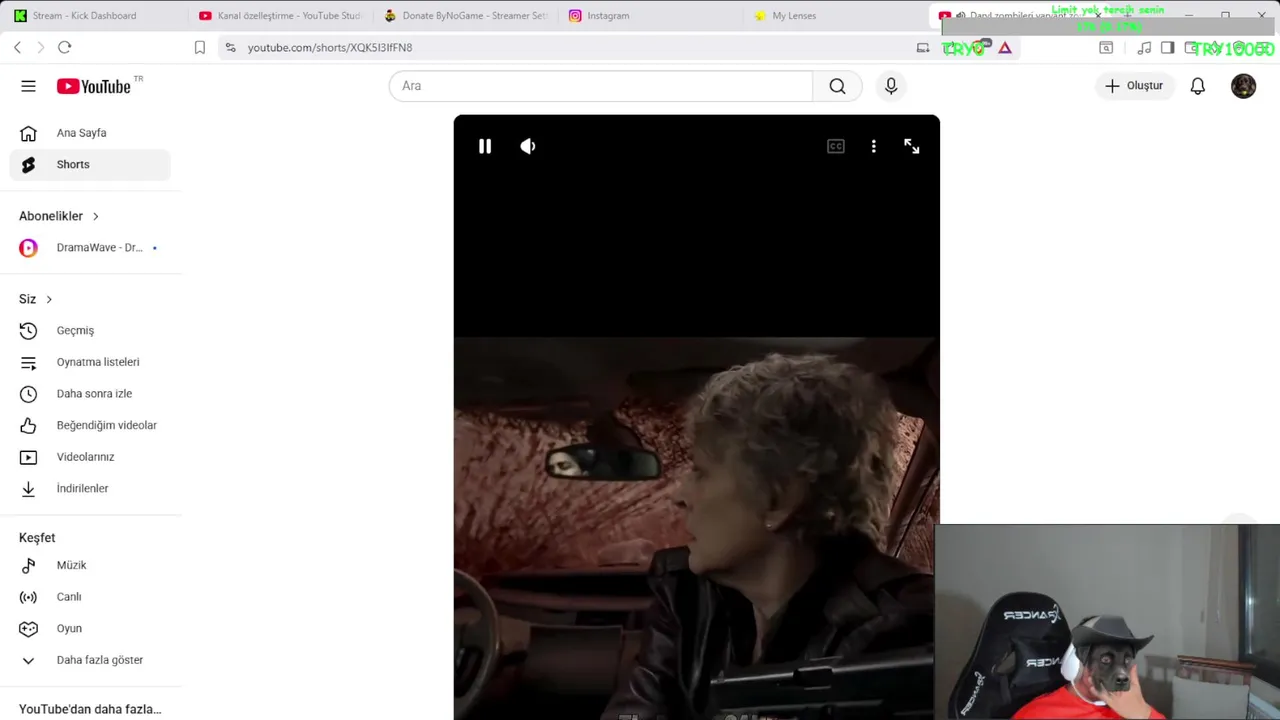Open Oynatma listeleri
Viewport: 1280px width, 720px height.
pyautogui.click(x=90, y=362)
